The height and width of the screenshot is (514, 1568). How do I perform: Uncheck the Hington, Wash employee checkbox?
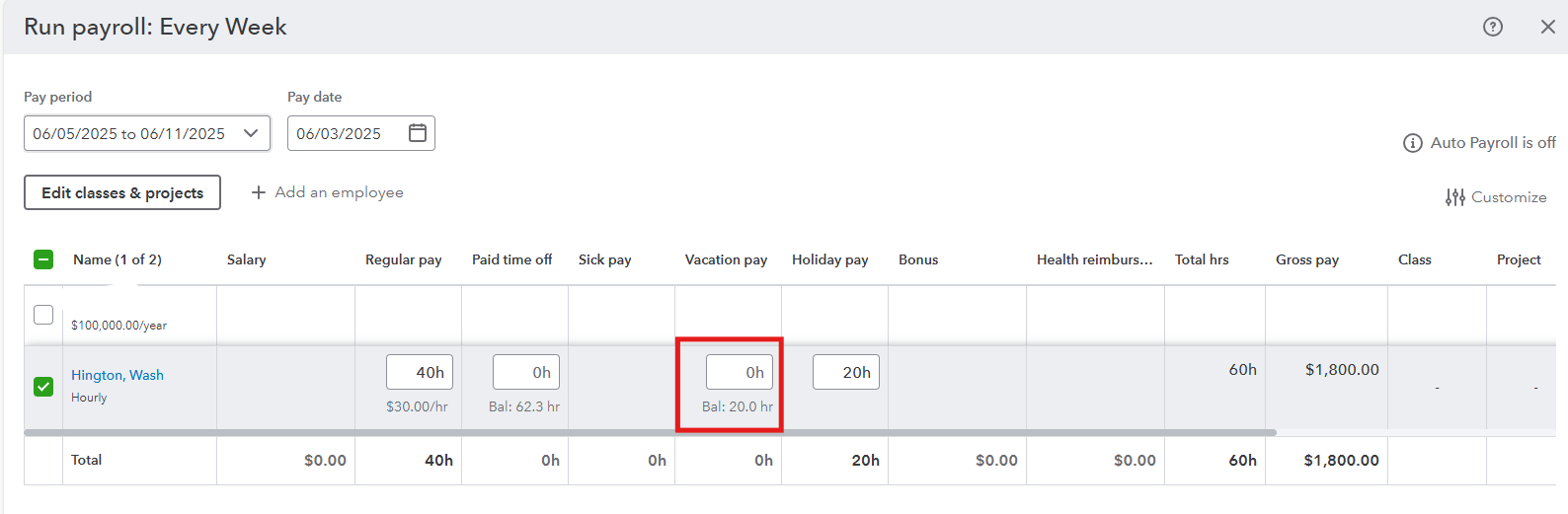(x=43, y=386)
